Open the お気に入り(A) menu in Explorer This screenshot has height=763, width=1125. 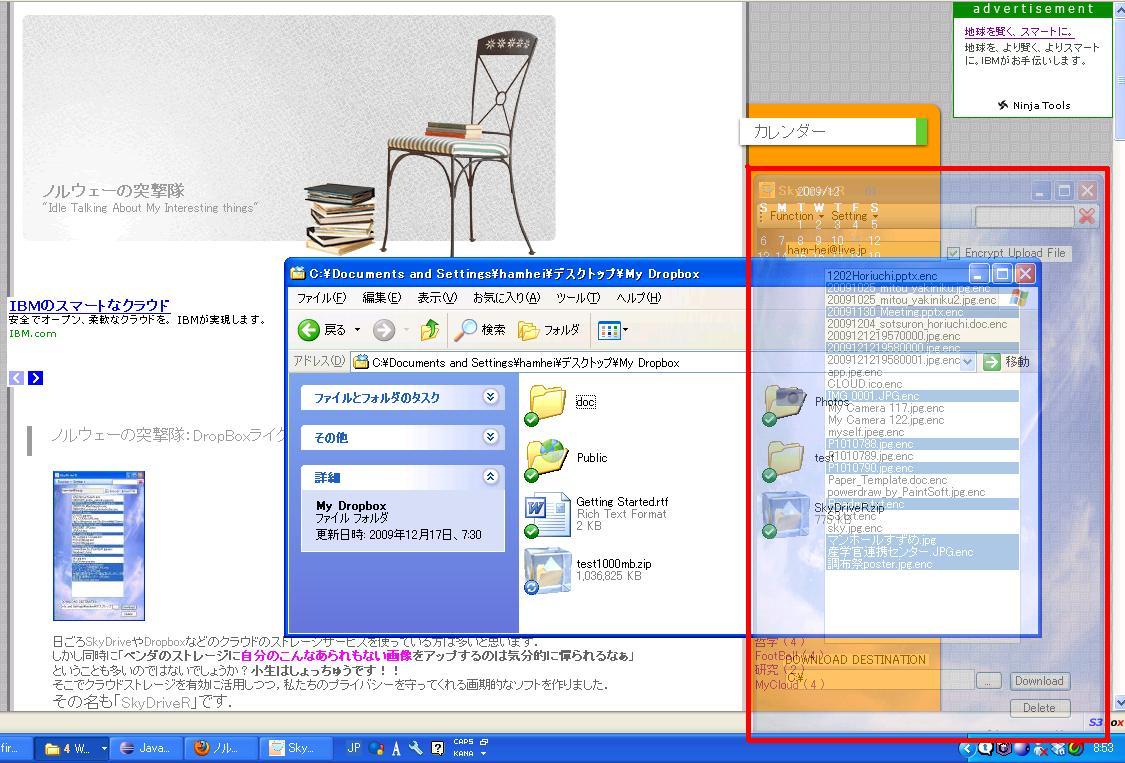coord(506,297)
